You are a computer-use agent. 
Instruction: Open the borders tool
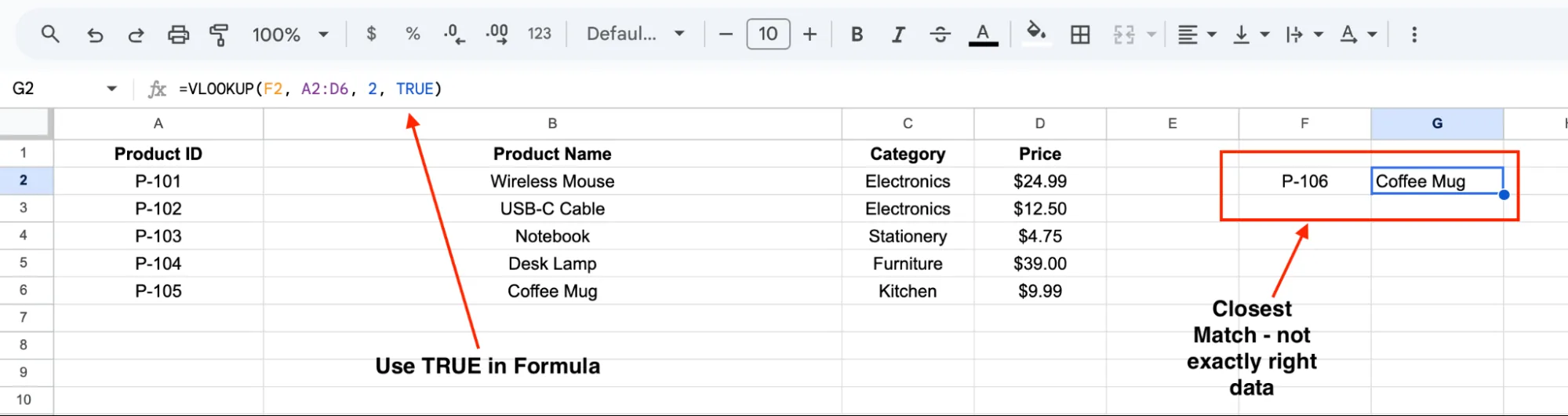tap(1080, 35)
